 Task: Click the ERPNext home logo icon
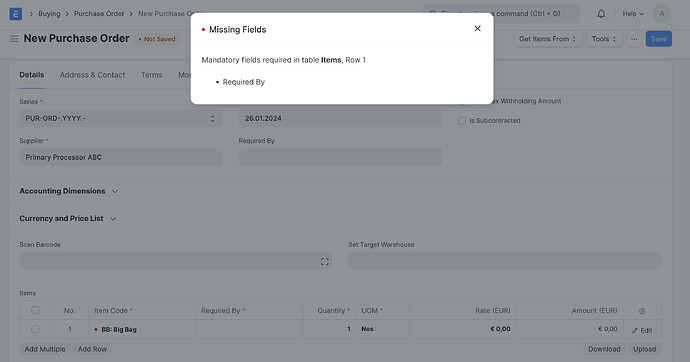click(16, 14)
